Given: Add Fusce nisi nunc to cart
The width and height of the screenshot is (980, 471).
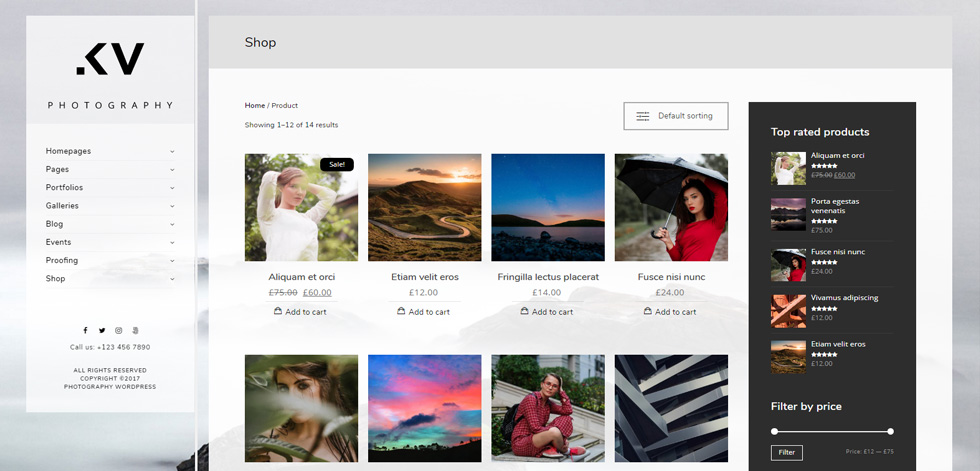Looking at the screenshot, I should point(671,312).
